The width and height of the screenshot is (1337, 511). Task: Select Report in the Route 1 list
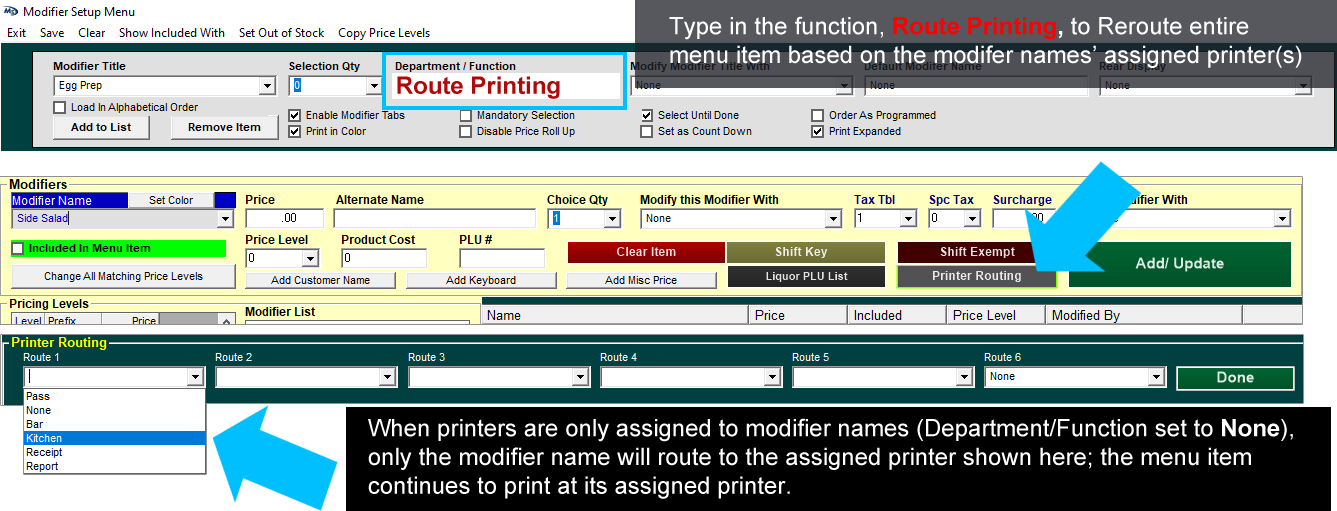(115, 466)
